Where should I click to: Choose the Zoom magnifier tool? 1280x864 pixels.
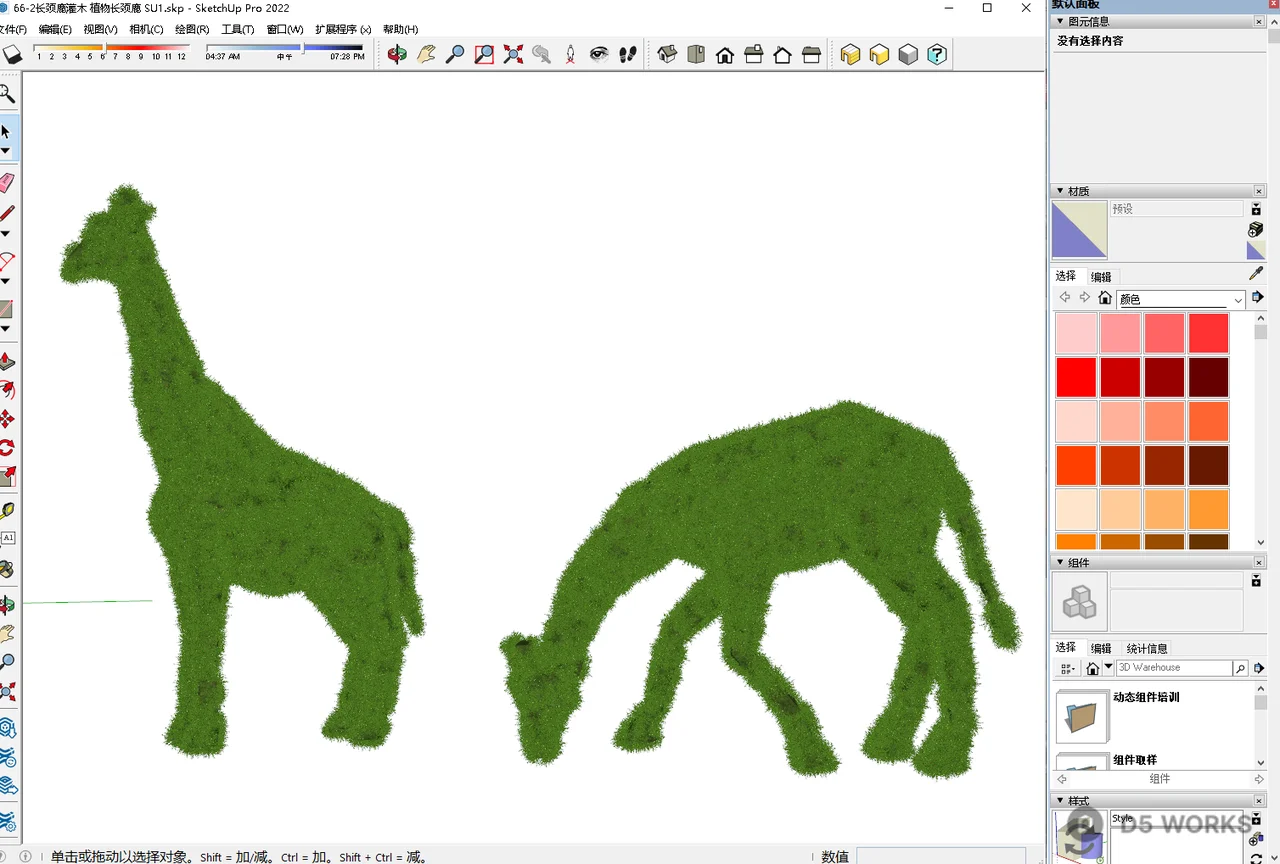click(455, 54)
